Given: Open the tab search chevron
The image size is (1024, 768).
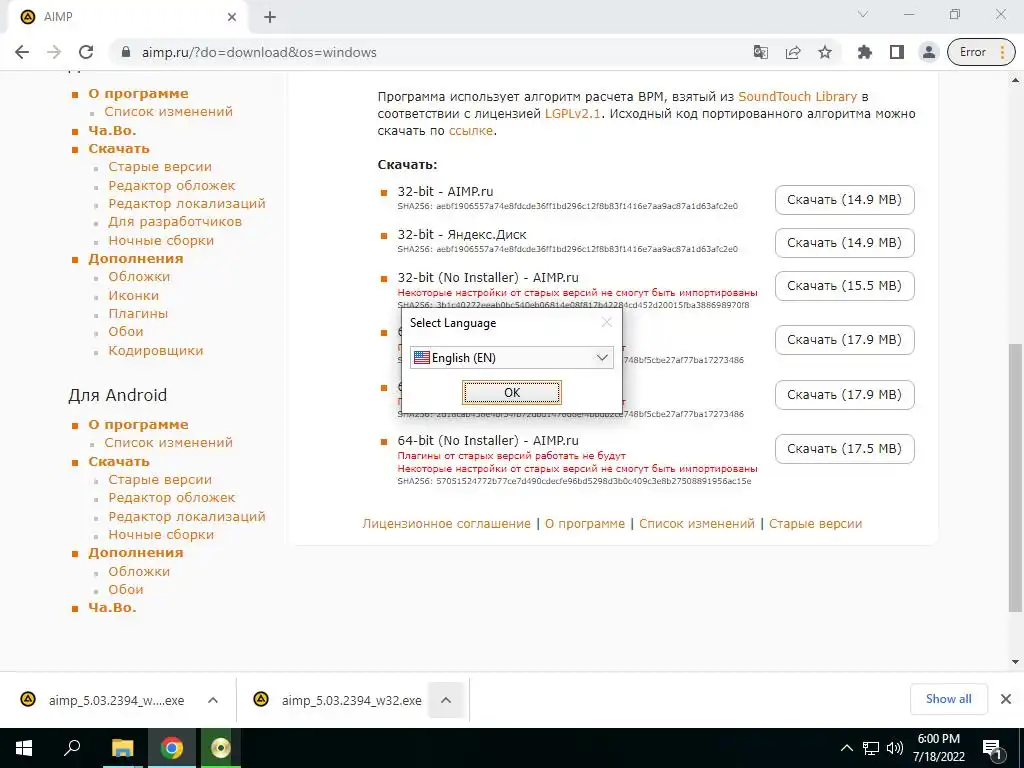Looking at the screenshot, I should click(x=863, y=14).
